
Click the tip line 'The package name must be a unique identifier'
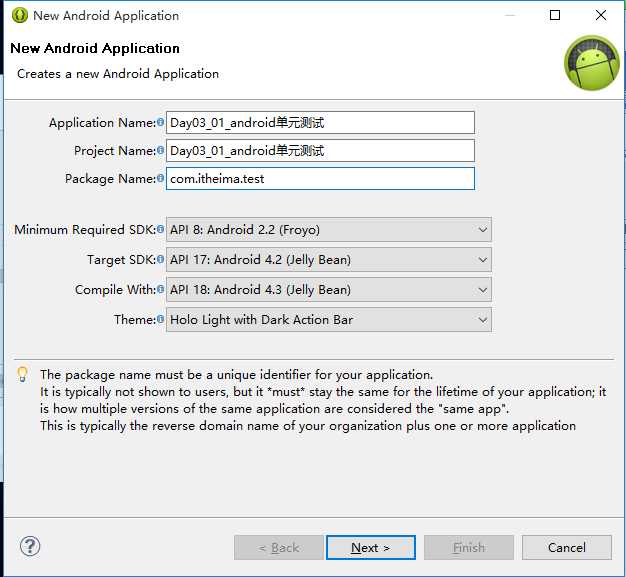(236, 375)
